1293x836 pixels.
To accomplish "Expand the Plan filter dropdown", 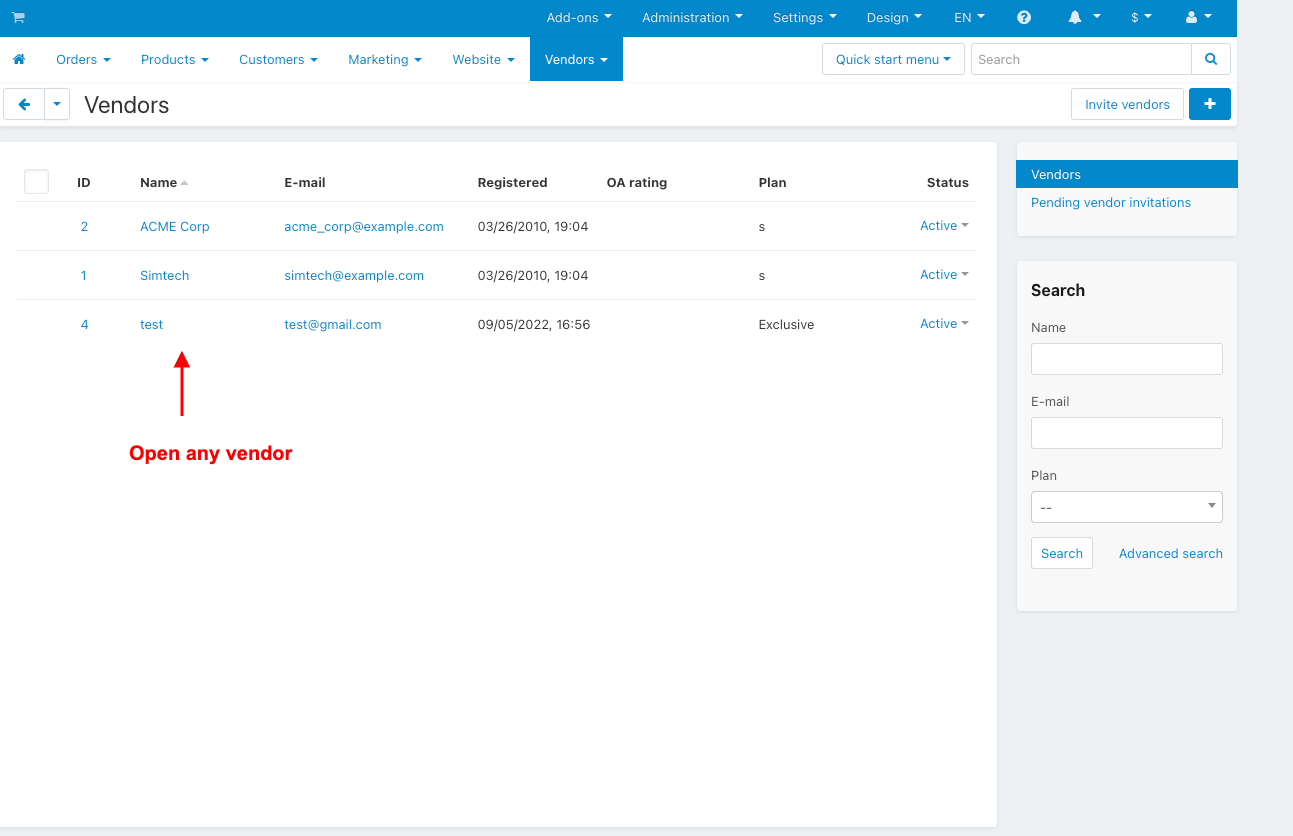I will 1126,507.
